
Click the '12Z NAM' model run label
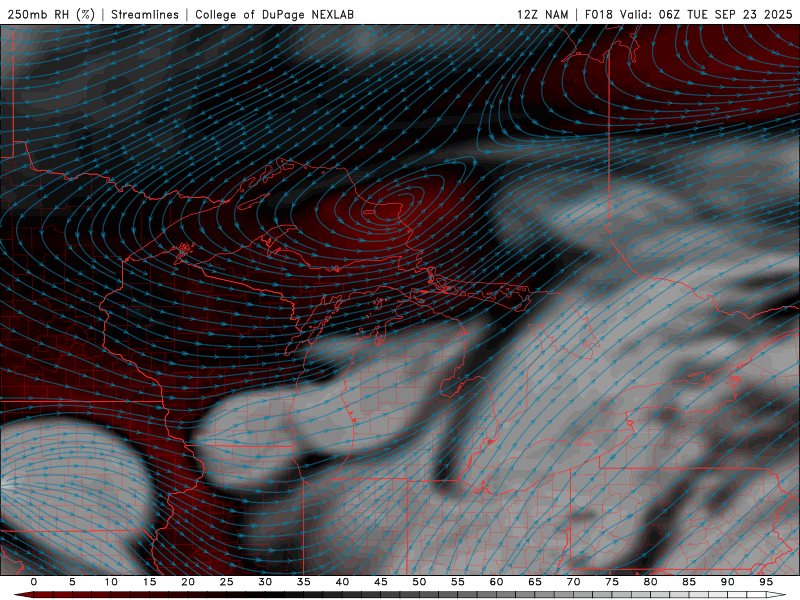542,15
